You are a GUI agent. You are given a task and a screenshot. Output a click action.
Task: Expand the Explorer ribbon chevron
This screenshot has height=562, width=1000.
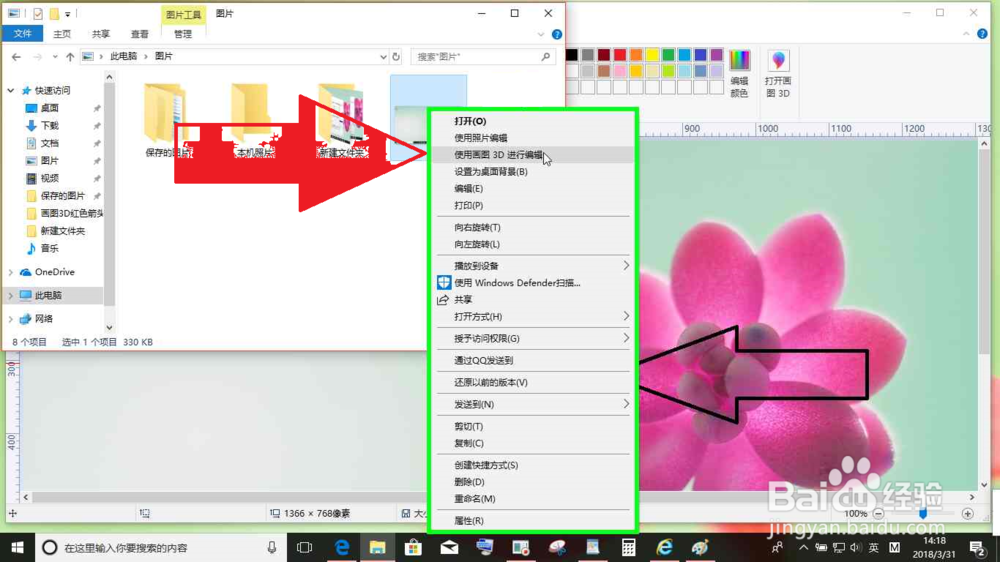[x=541, y=34]
